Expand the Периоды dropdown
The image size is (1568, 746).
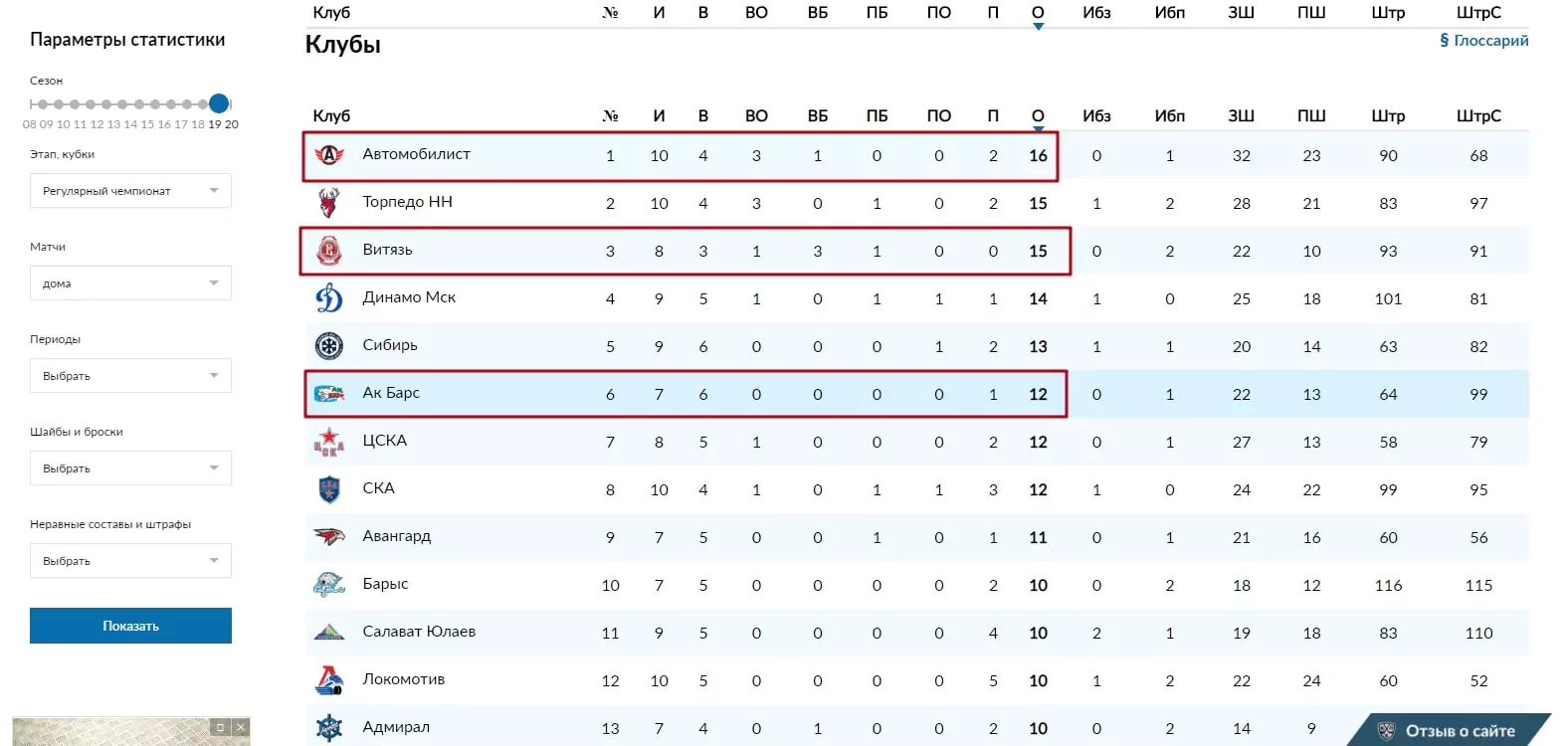click(x=130, y=376)
